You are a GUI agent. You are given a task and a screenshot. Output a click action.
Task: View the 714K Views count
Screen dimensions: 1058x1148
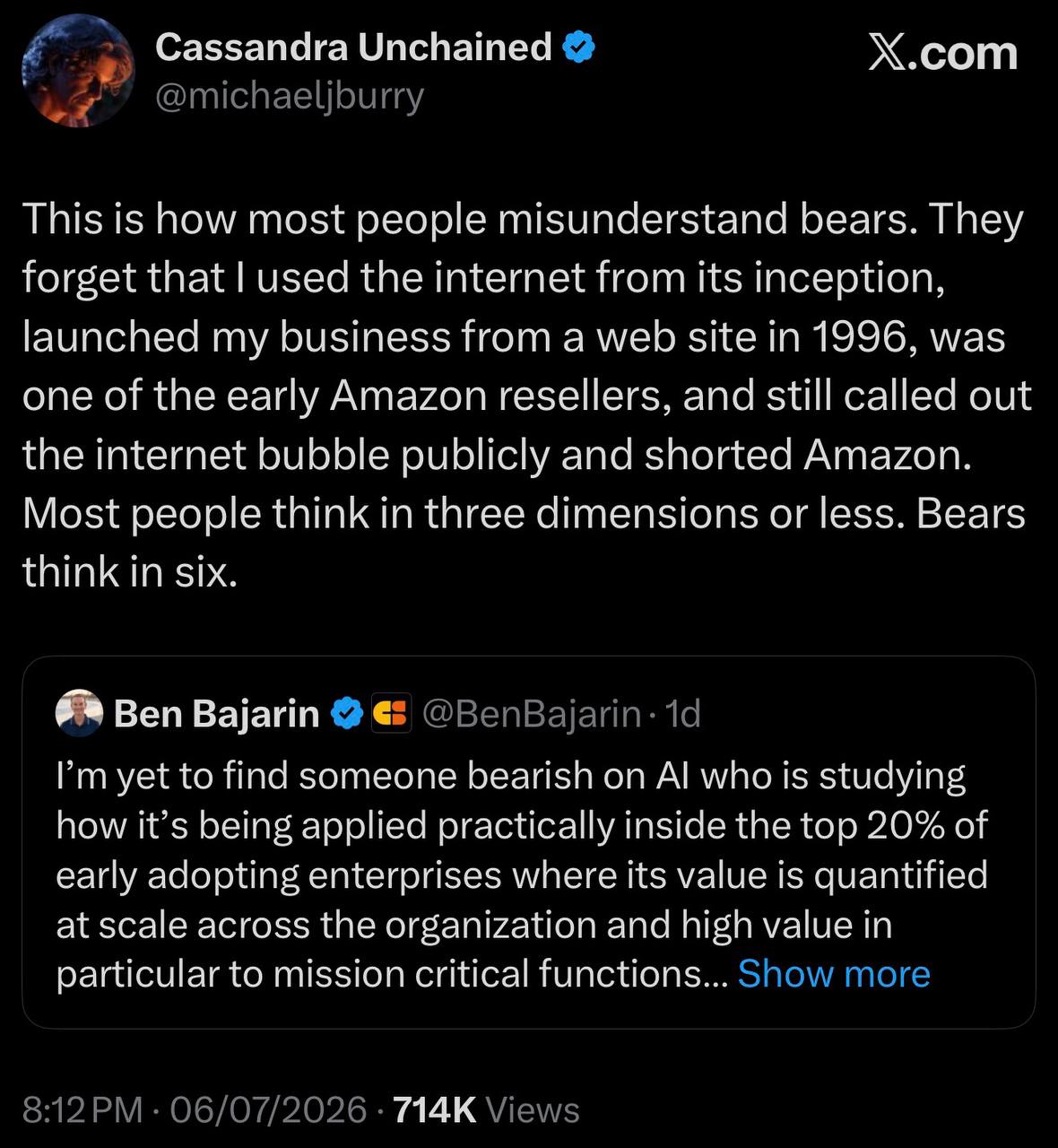coord(487,1110)
